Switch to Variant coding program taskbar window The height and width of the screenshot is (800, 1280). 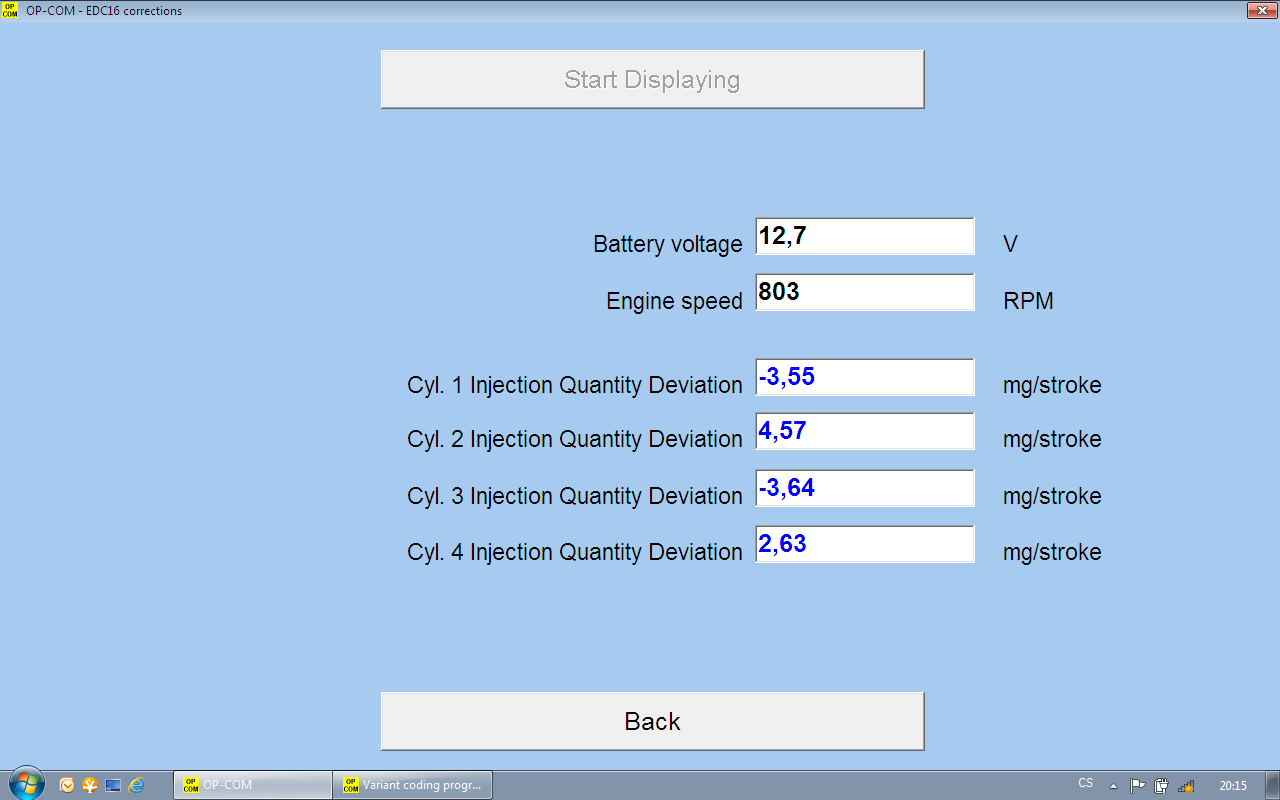415,785
